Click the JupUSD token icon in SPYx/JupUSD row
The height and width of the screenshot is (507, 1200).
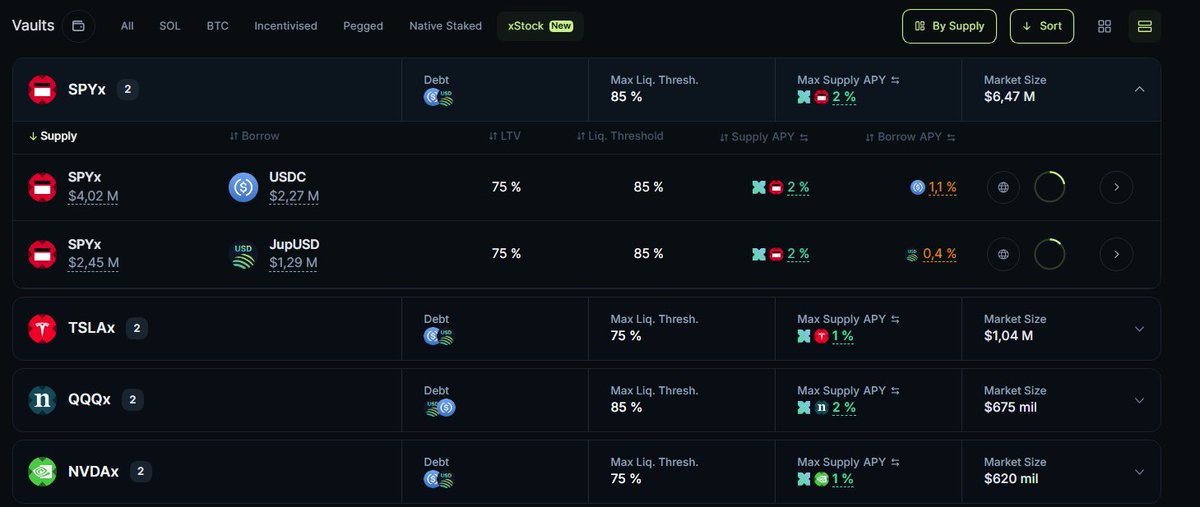pos(243,254)
